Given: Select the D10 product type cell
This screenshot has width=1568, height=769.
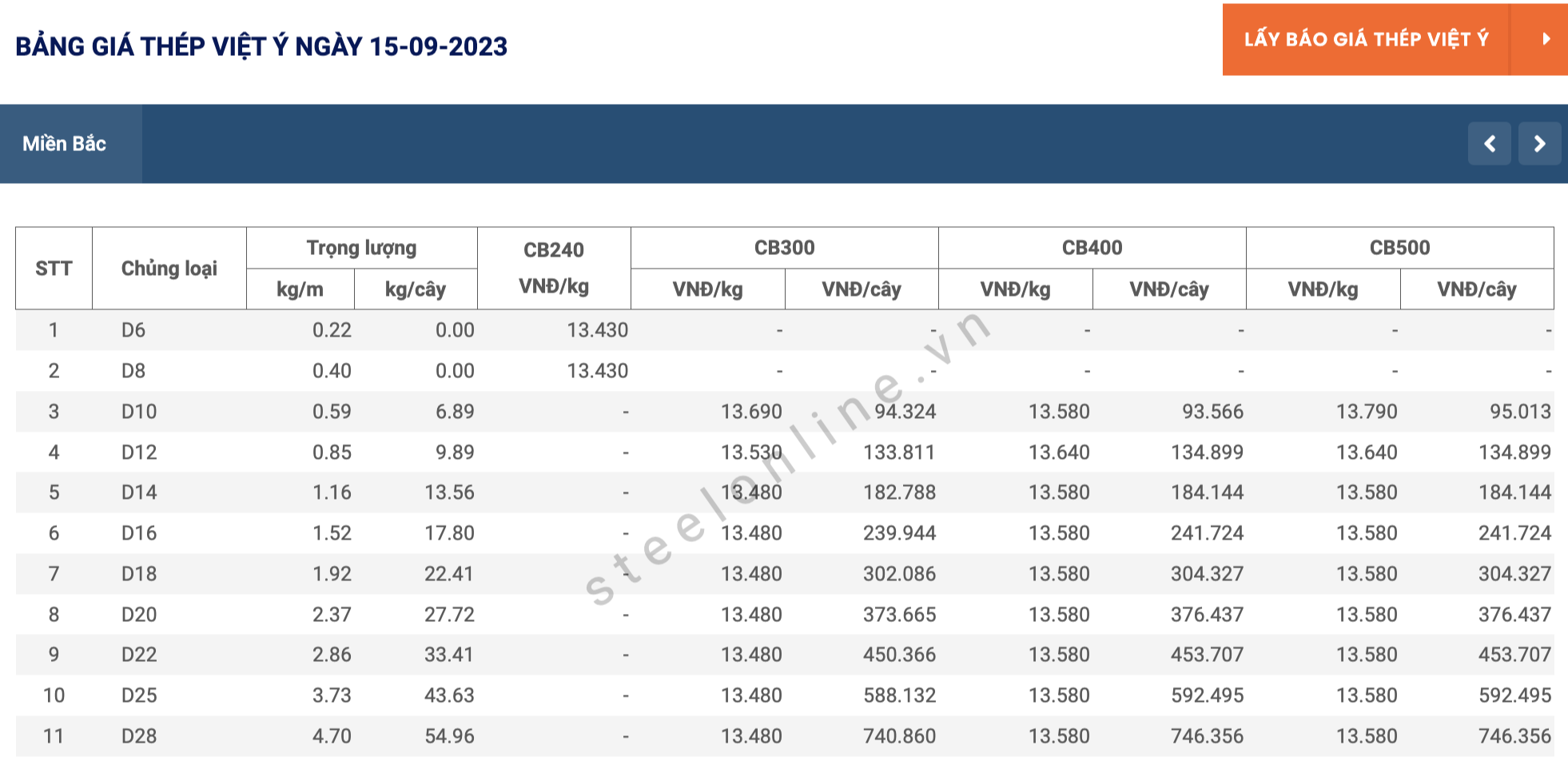Looking at the screenshot, I should [x=139, y=412].
